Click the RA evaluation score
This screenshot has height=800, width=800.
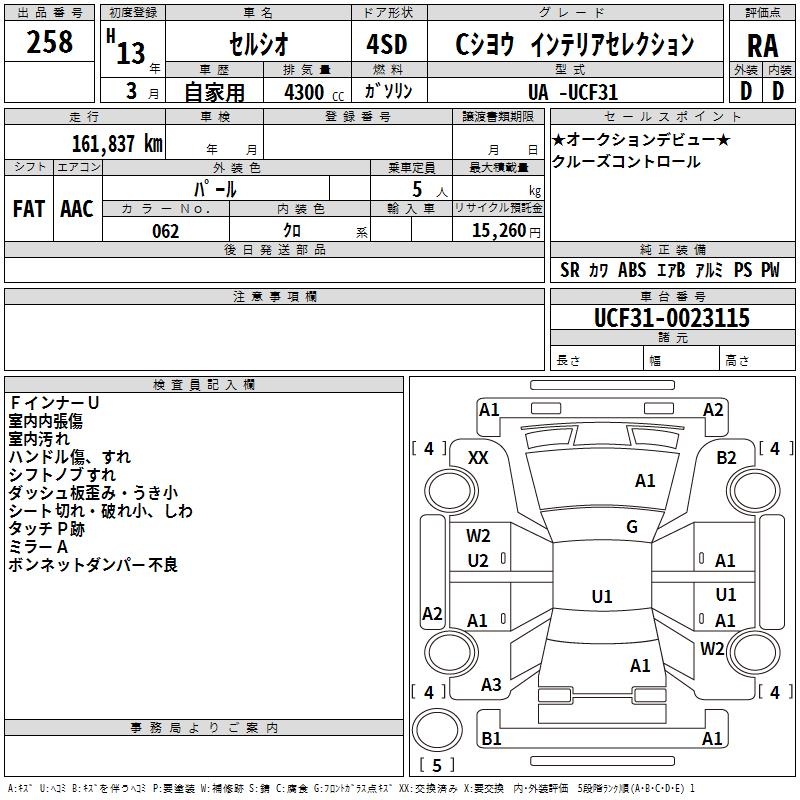click(x=762, y=43)
